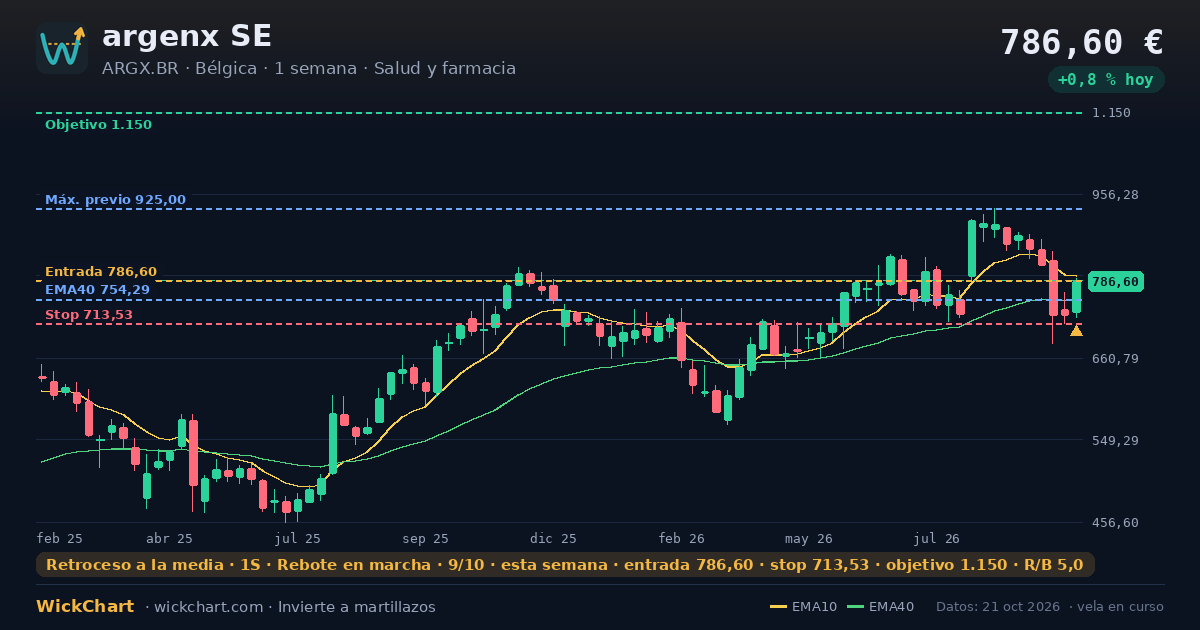Select the "+0,8 % hoy" change badge

coord(1106,80)
